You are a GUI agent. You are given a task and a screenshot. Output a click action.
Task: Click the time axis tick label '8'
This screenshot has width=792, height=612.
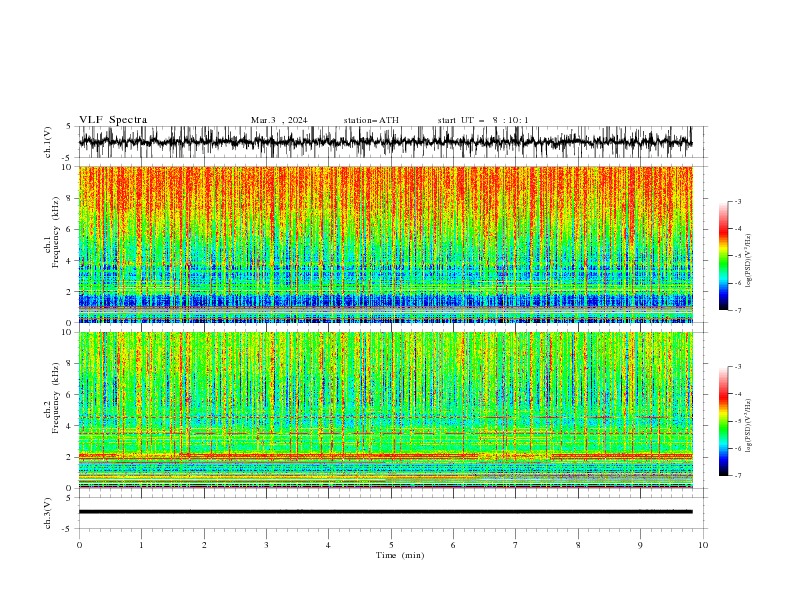578,545
